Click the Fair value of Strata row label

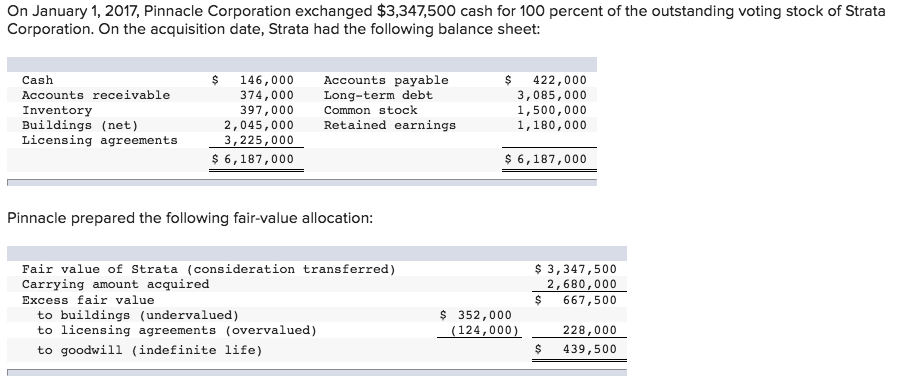pyautogui.click(x=209, y=269)
